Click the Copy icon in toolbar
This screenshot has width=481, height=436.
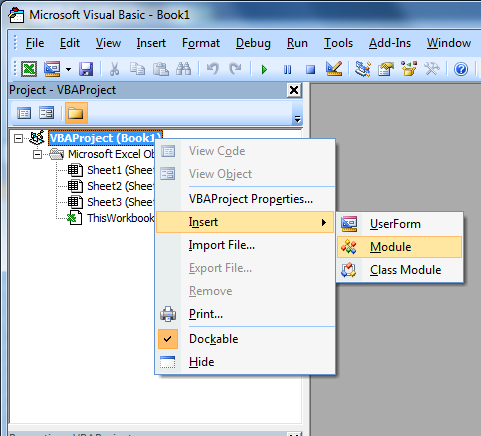(x=137, y=69)
